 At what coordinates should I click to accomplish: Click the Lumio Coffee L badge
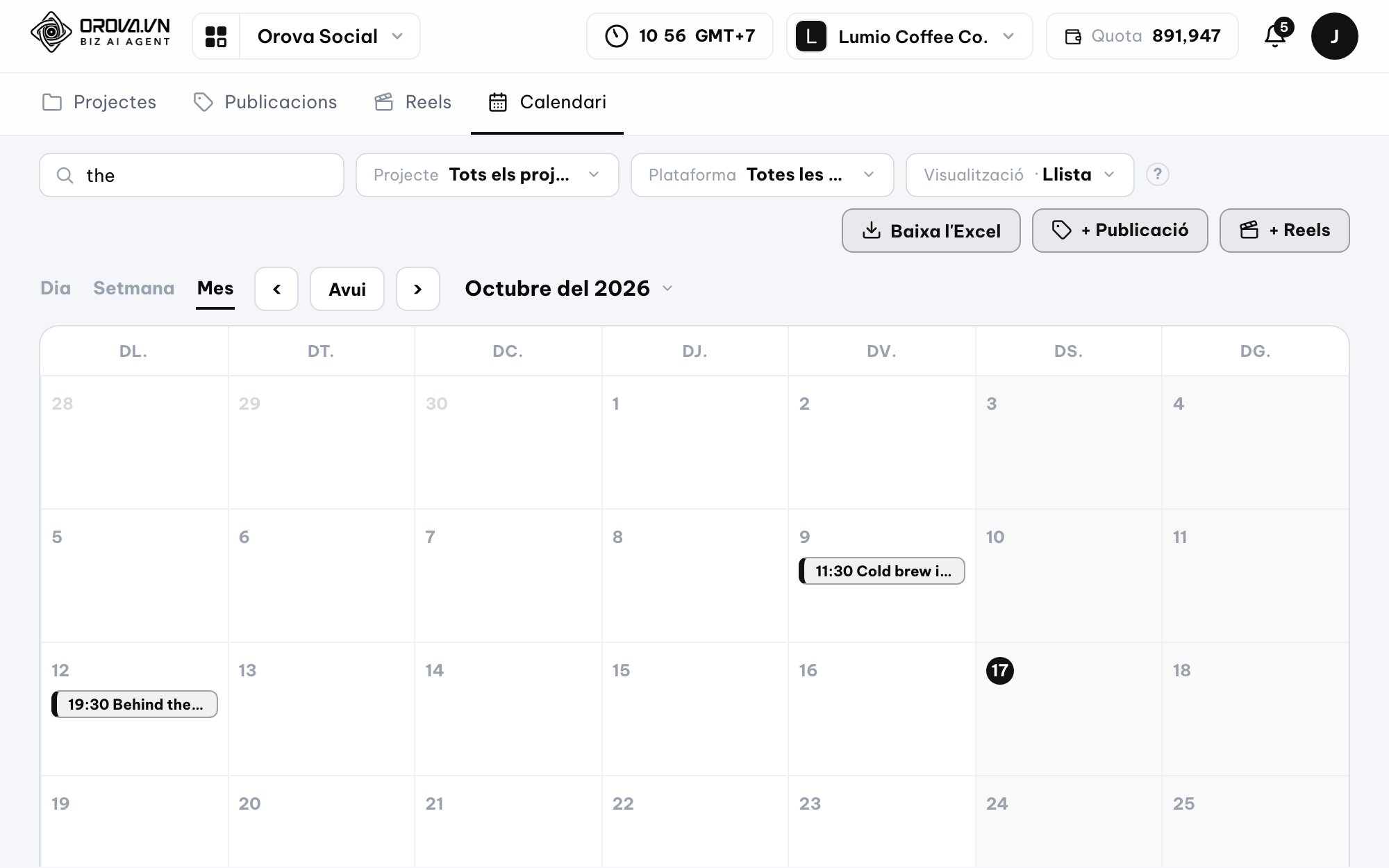click(810, 36)
